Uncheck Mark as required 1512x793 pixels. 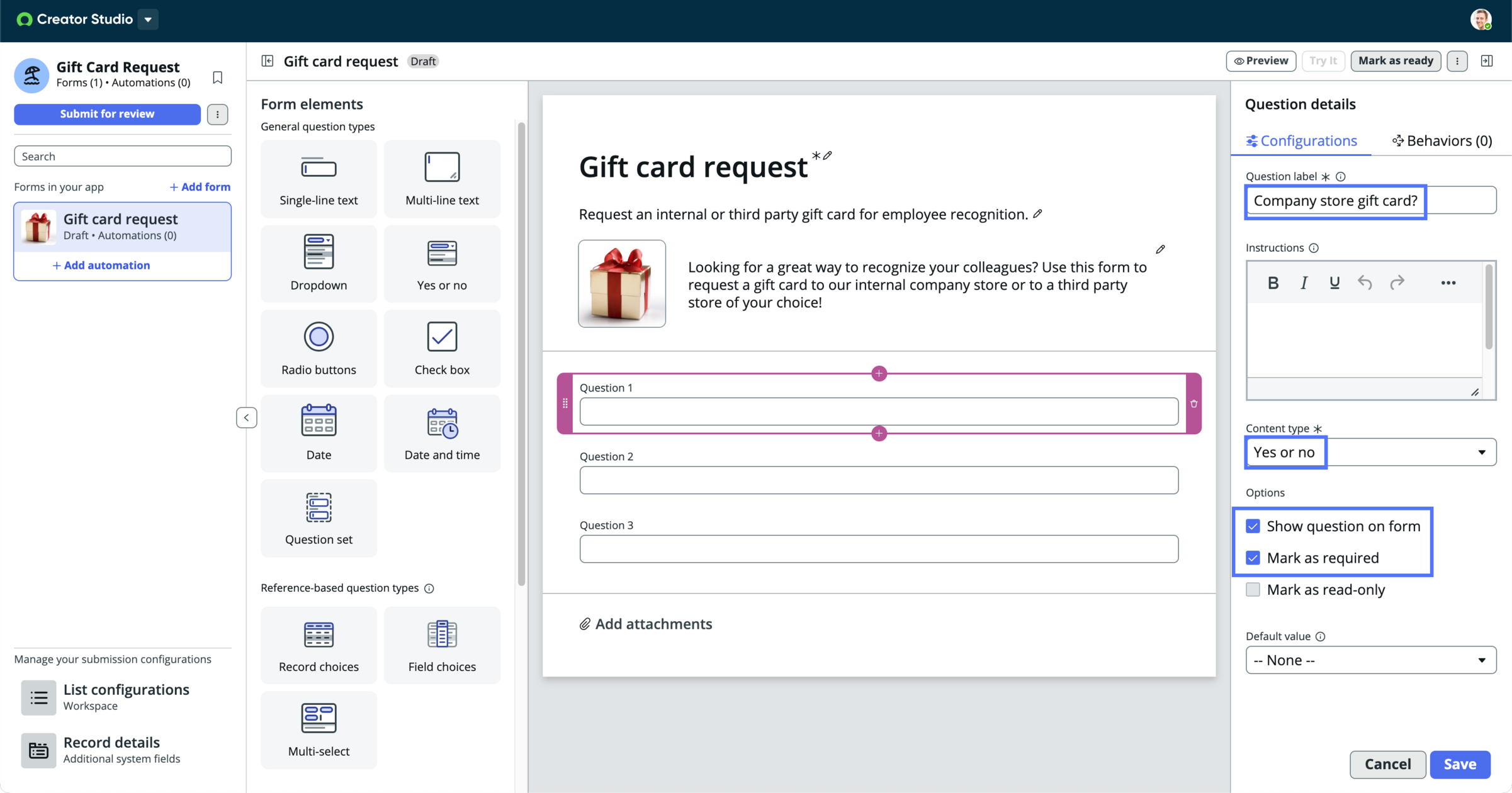point(1253,558)
